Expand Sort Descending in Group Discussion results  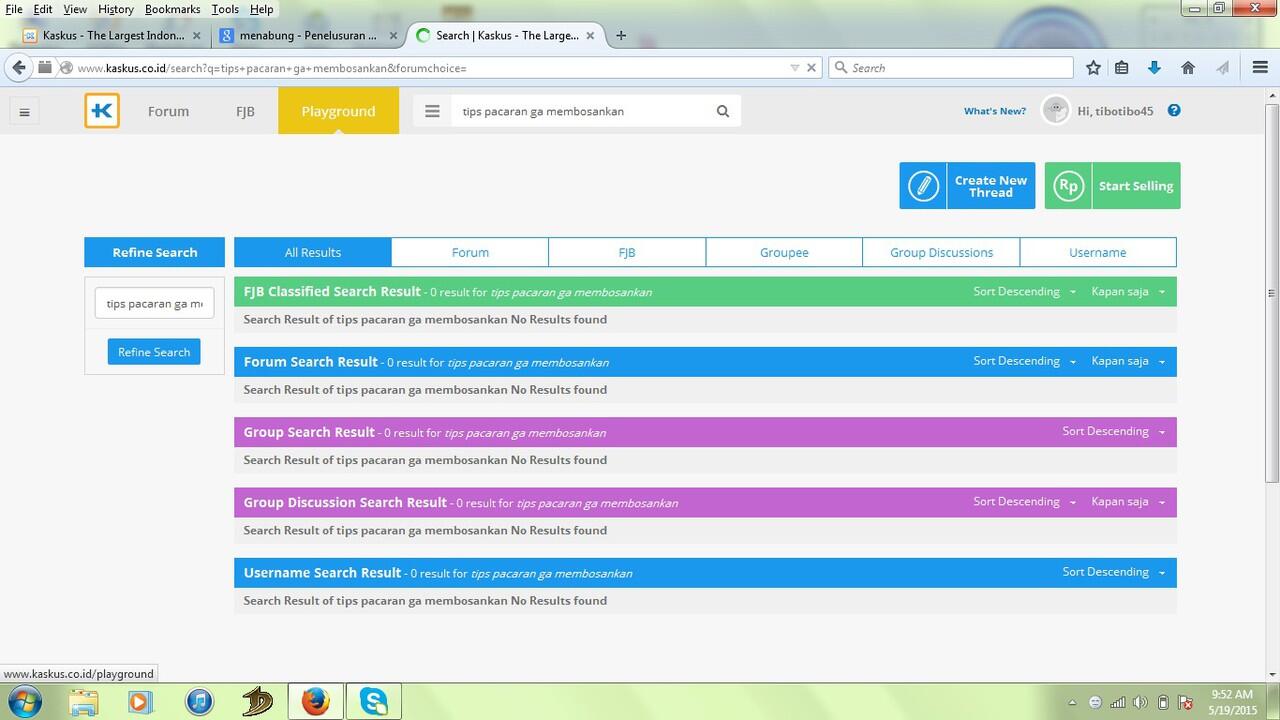click(1025, 502)
